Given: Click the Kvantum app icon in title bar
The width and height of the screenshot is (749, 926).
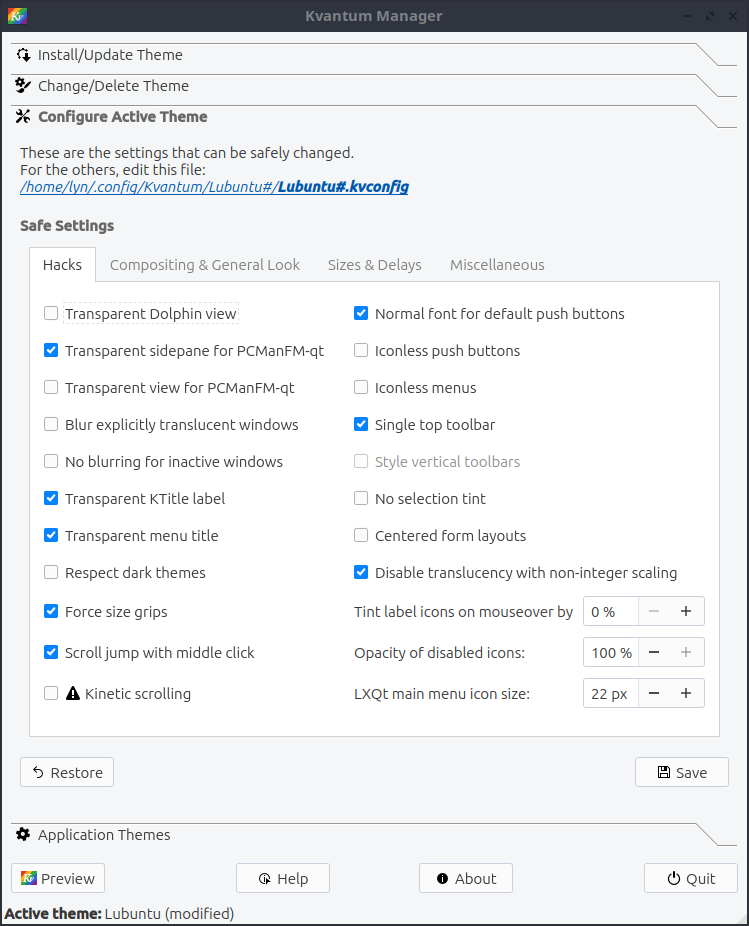Looking at the screenshot, I should point(17,16).
